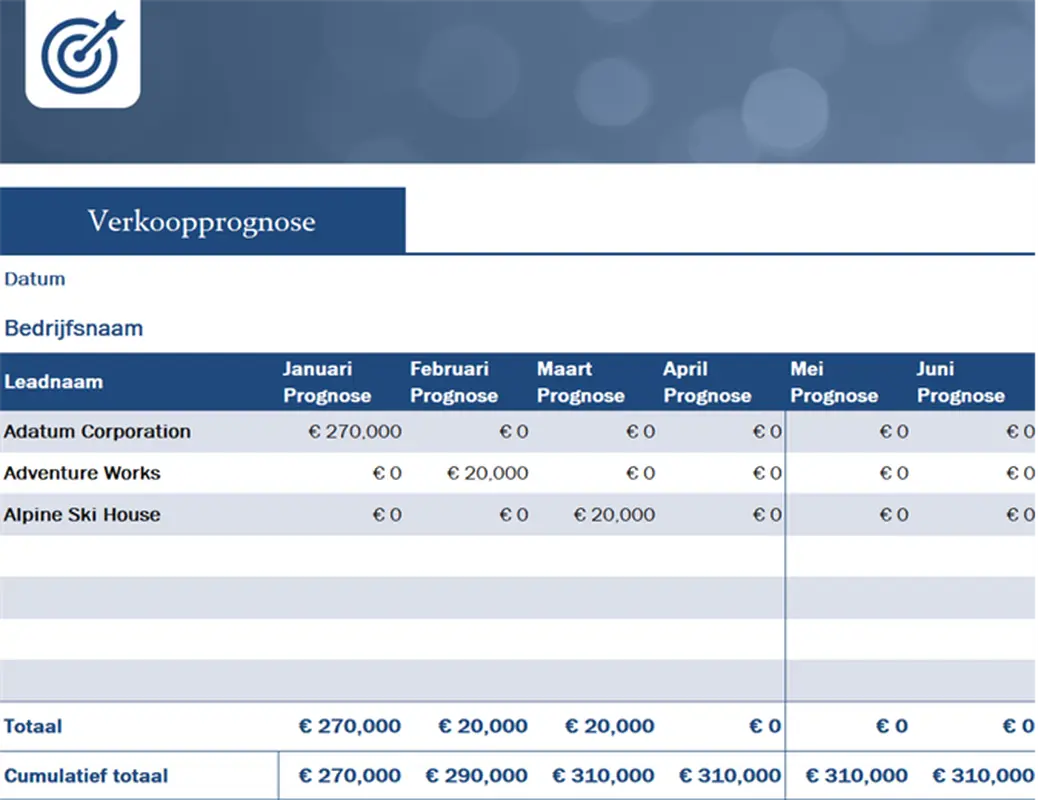
Task: Select the Datum field
Action: pos(34,279)
